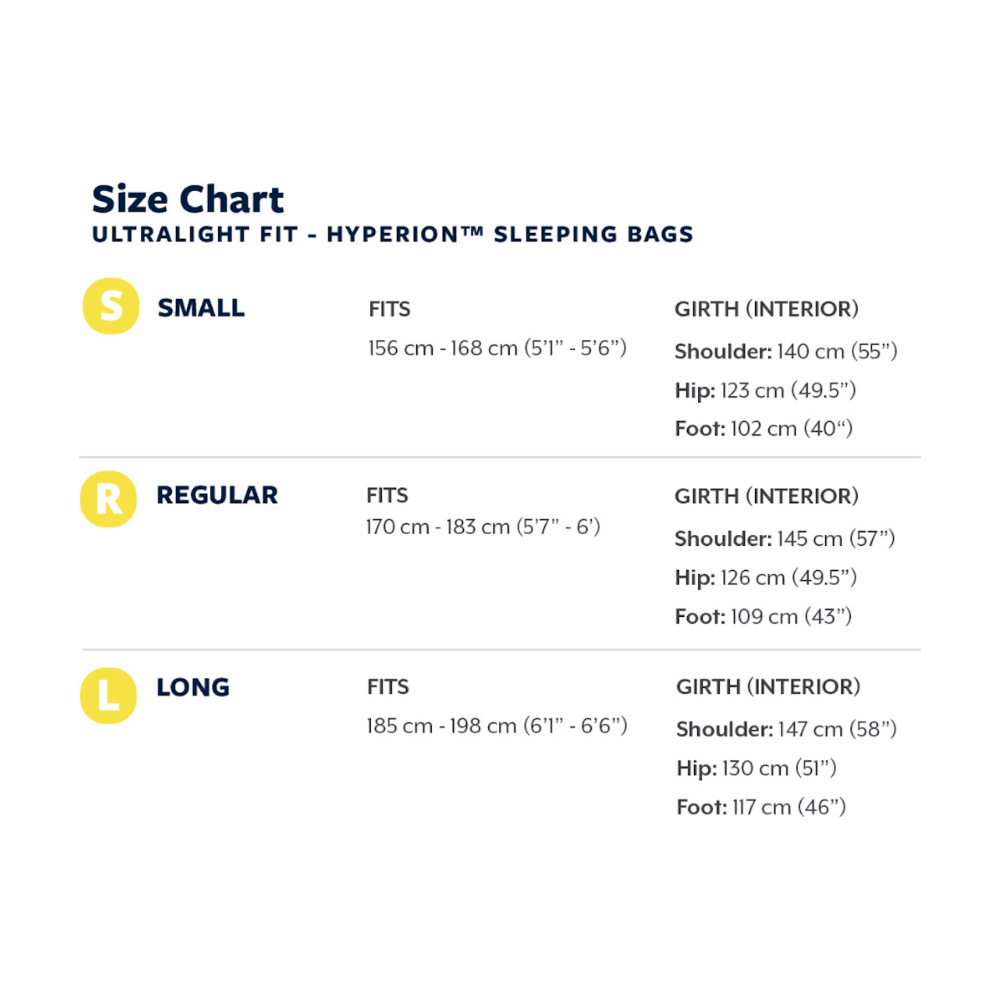Click Foot: 102 cm girth value

coord(764,429)
